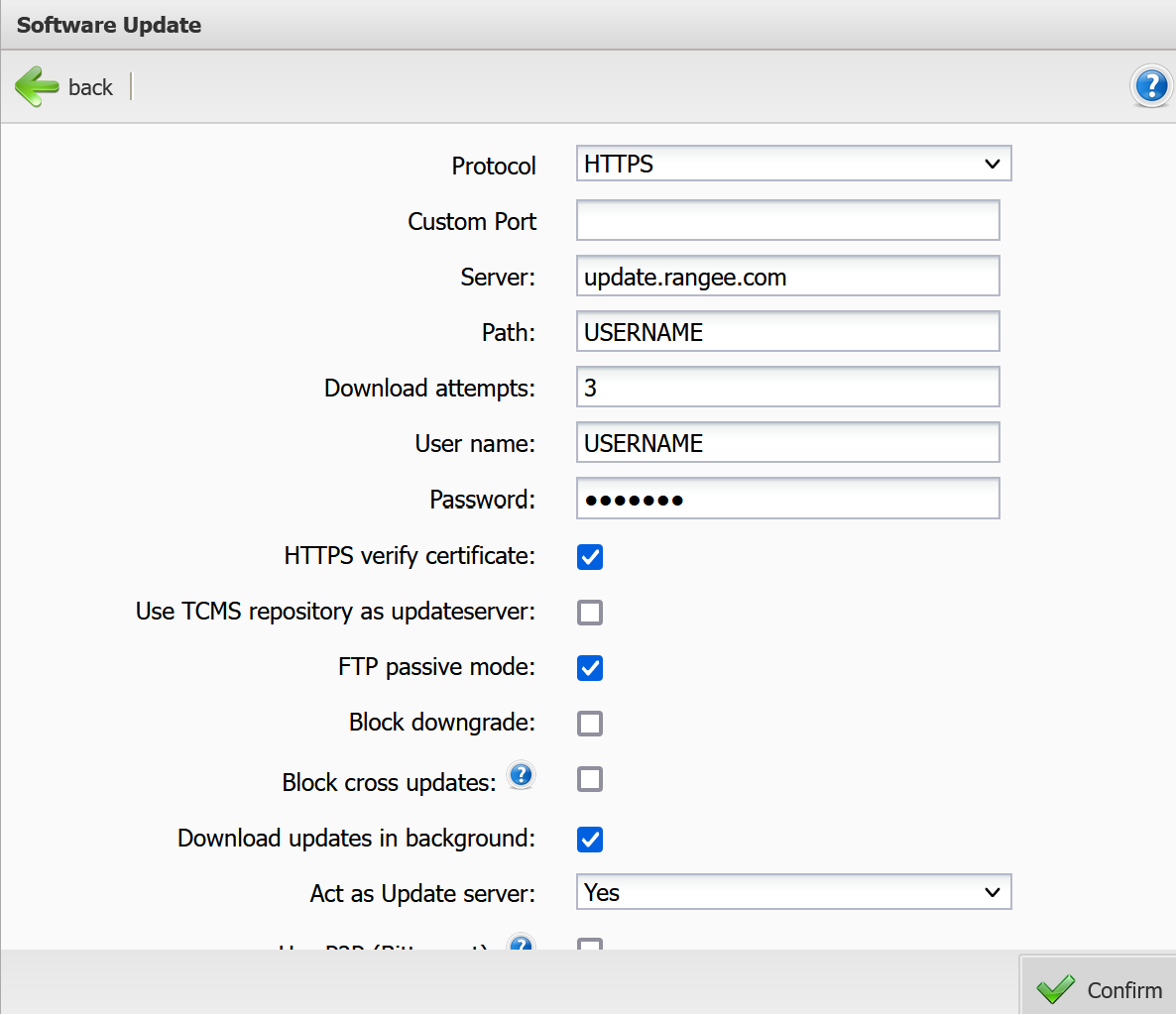
Task: Uncheck FTP passive mode
Action: coord(590,668)
